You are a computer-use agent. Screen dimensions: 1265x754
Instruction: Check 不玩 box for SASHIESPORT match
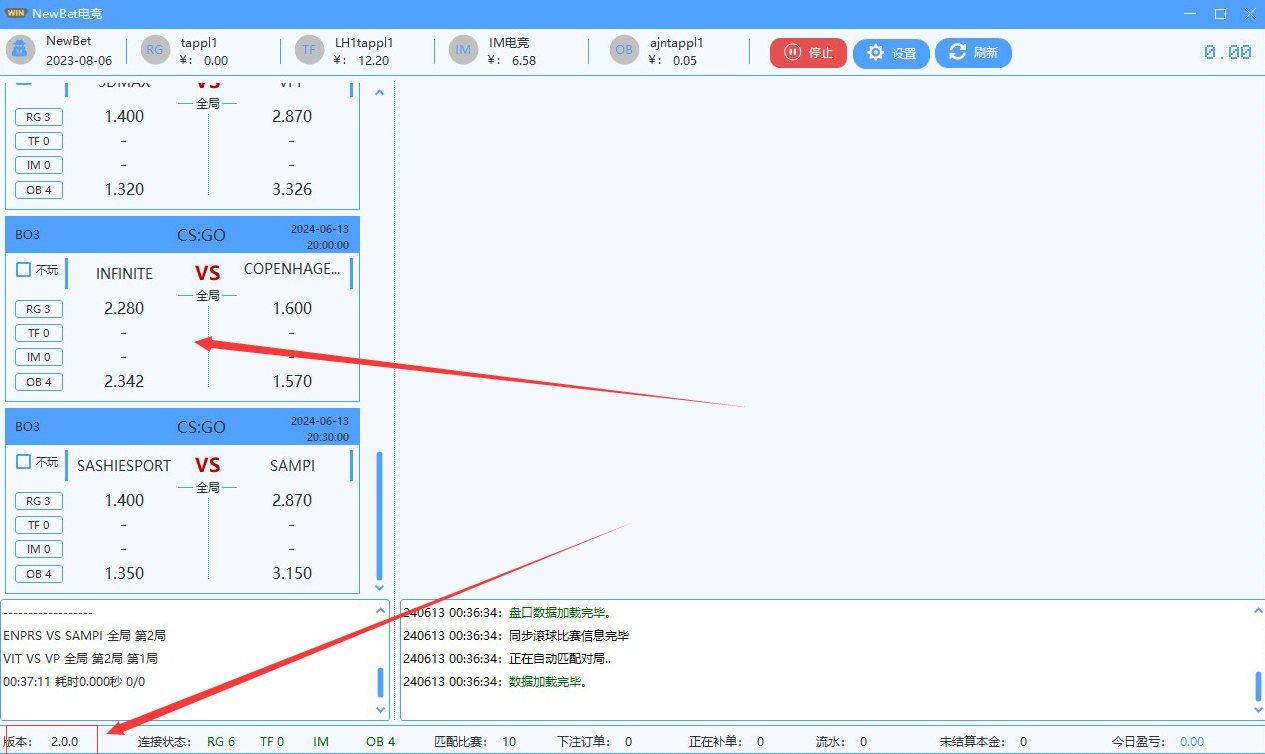24,462
